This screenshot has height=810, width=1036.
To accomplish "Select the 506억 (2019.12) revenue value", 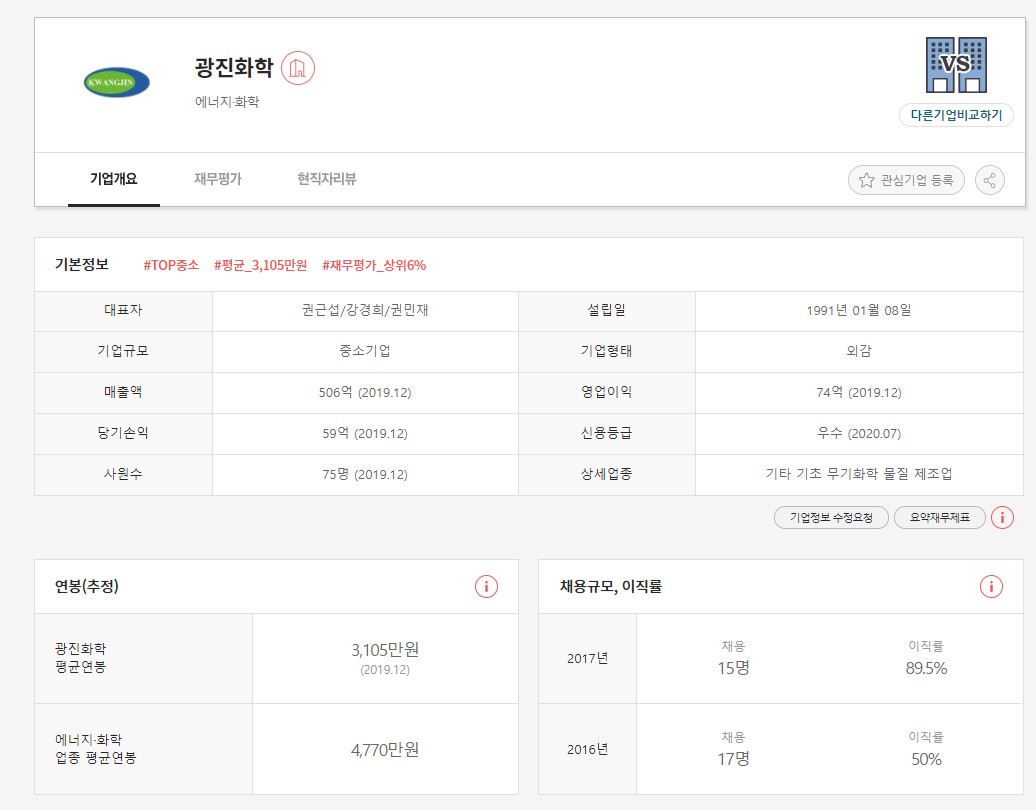I will pyautogui.click(x=365, y=392).
